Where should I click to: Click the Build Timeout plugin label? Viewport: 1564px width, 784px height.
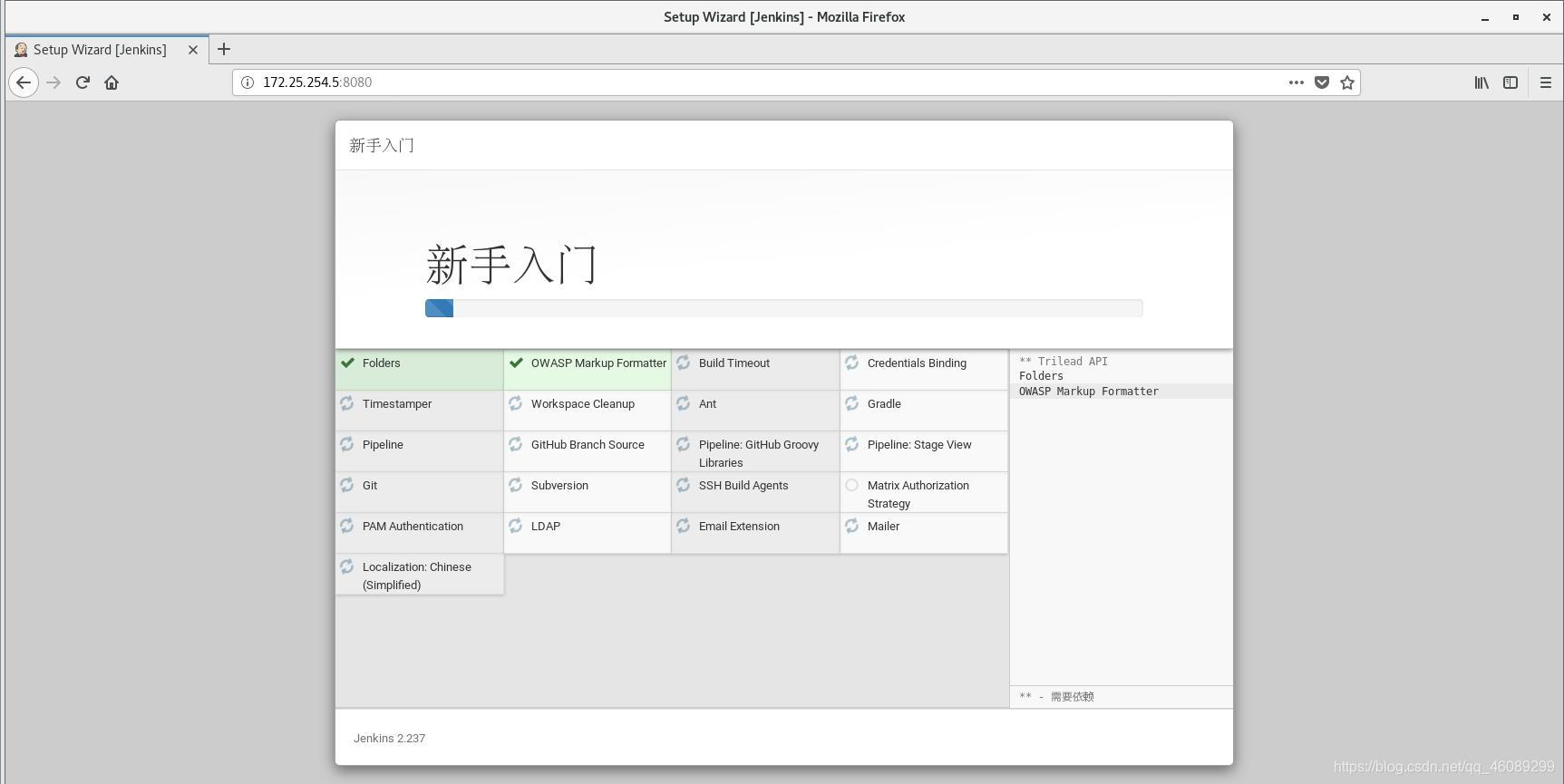point(734,363)
